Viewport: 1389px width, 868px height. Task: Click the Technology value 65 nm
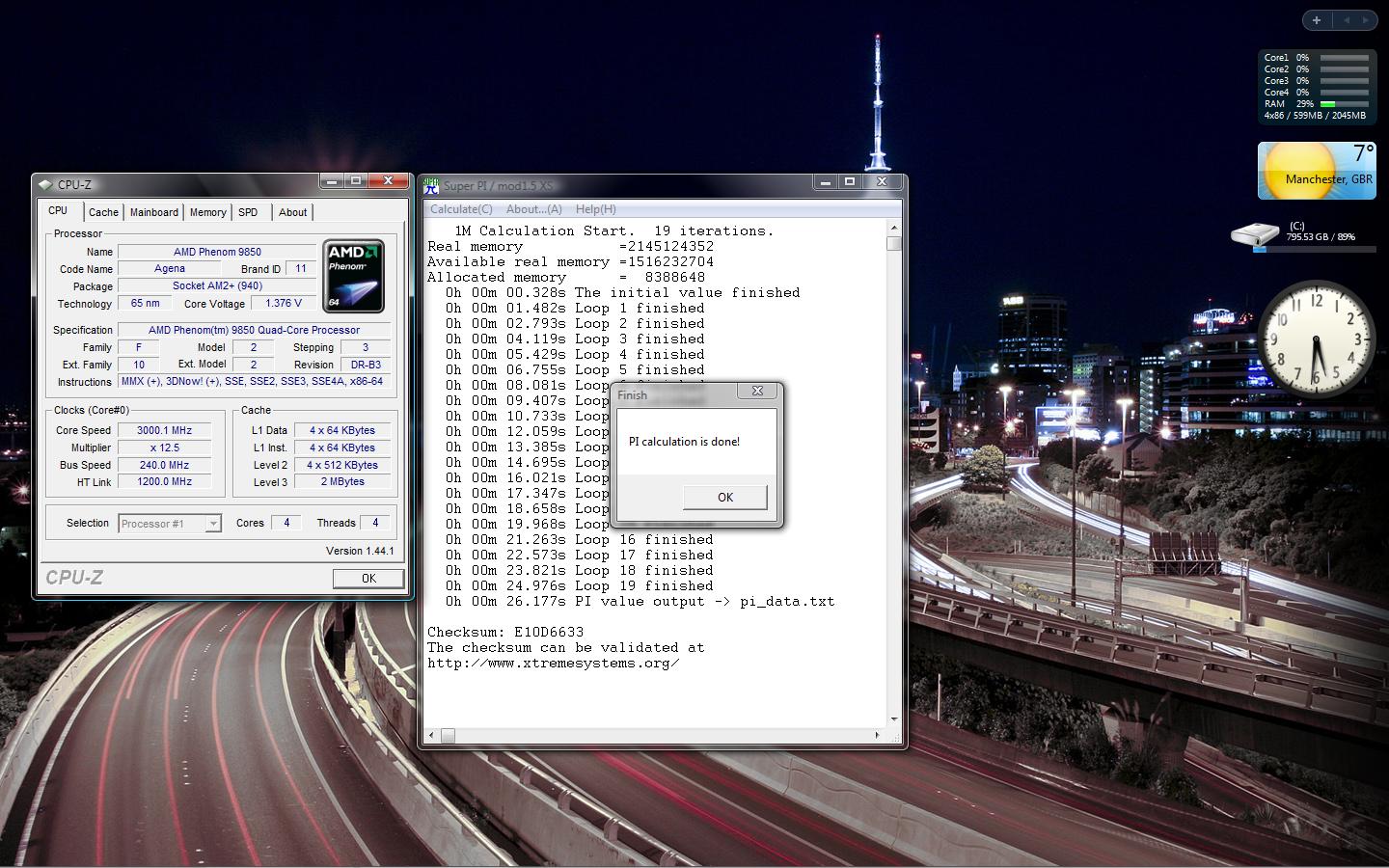(145, 304)
